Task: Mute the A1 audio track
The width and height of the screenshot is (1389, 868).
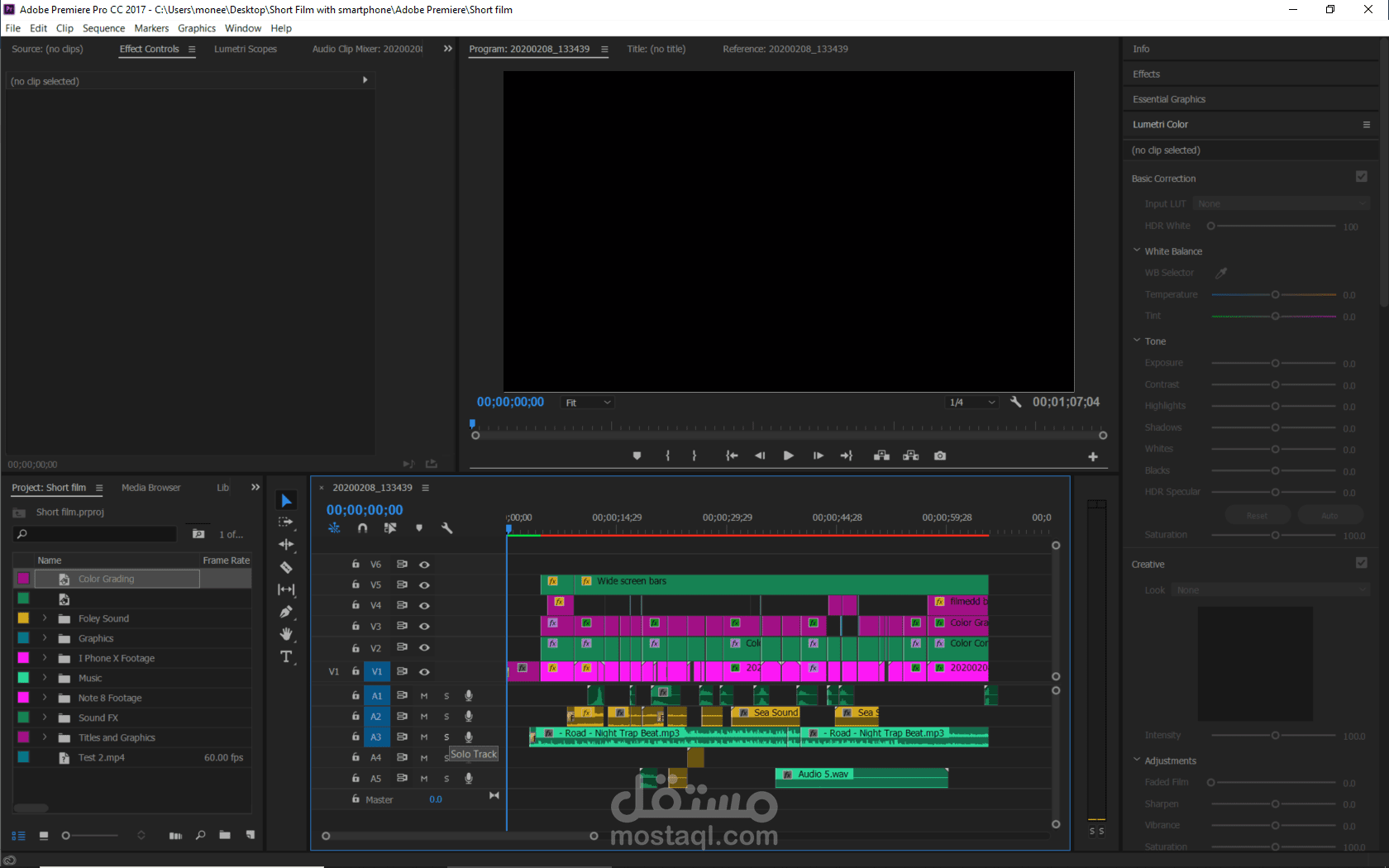Action: 424,696
